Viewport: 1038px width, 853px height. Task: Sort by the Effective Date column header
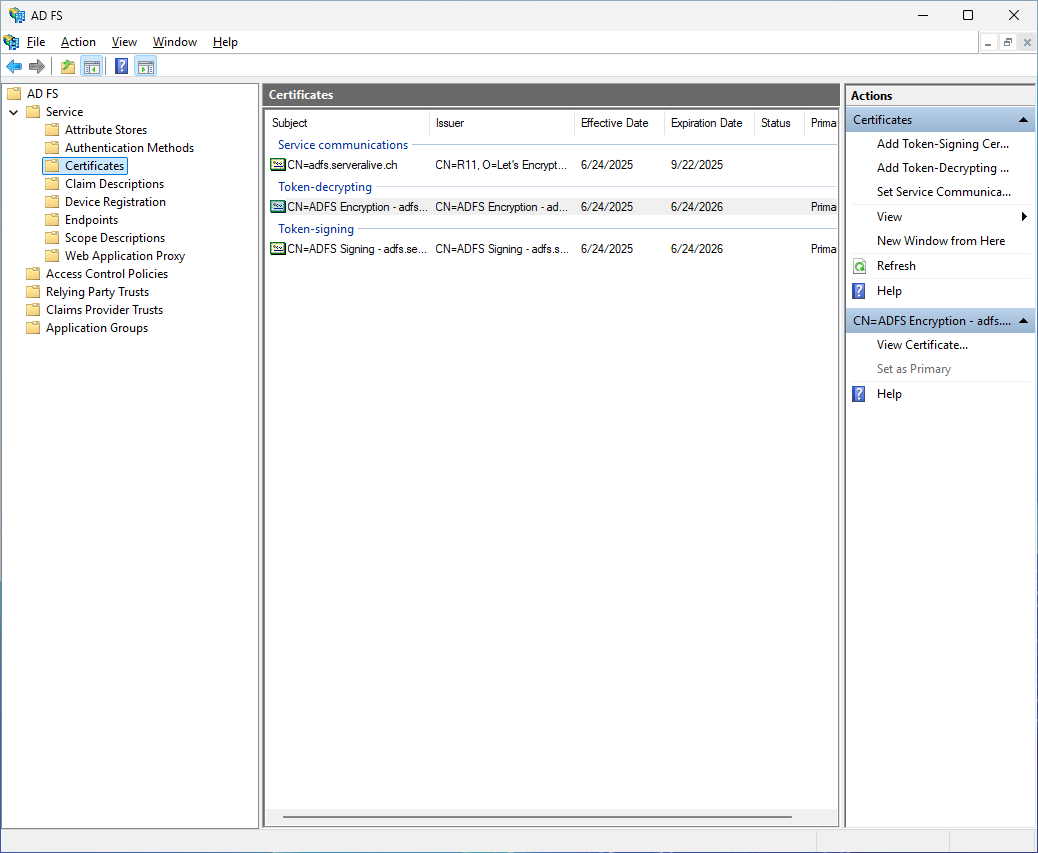coord(619,123)
